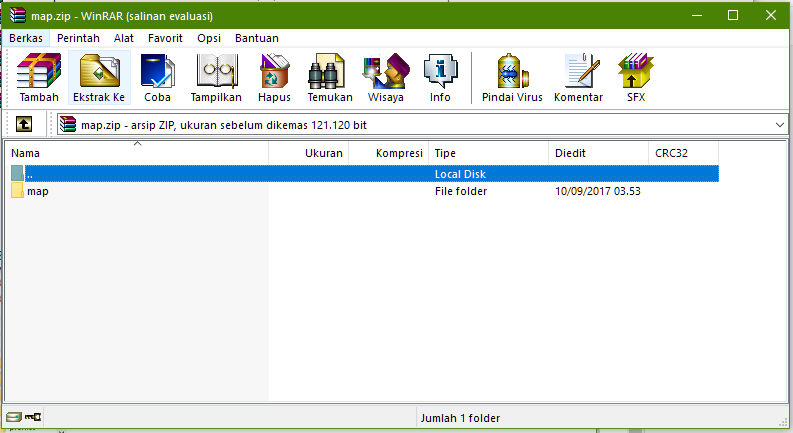
Task: Sort by the Kompresi column header
Action: tap(389, 153)
